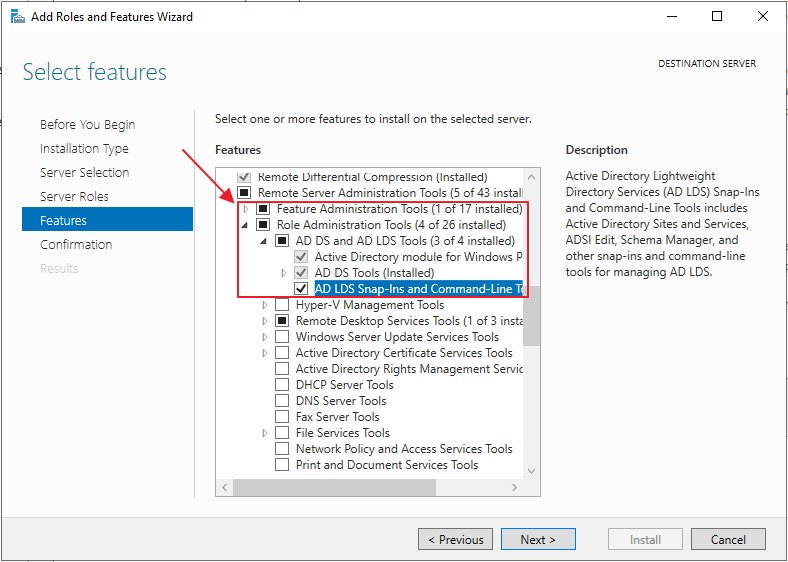Click the wizard icon in title bar

coord(15,17)
